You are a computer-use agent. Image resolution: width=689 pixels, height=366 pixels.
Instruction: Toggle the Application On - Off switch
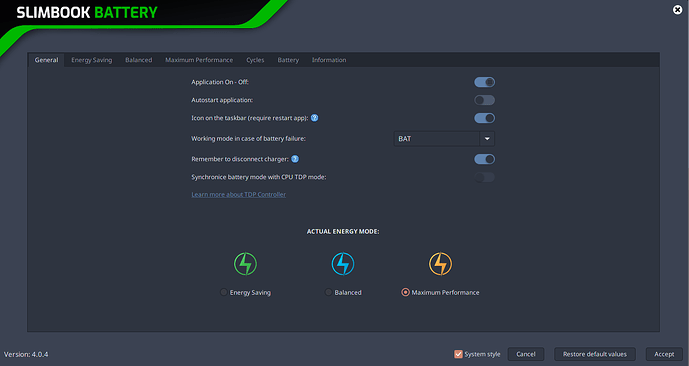click(x=484, y=82)
